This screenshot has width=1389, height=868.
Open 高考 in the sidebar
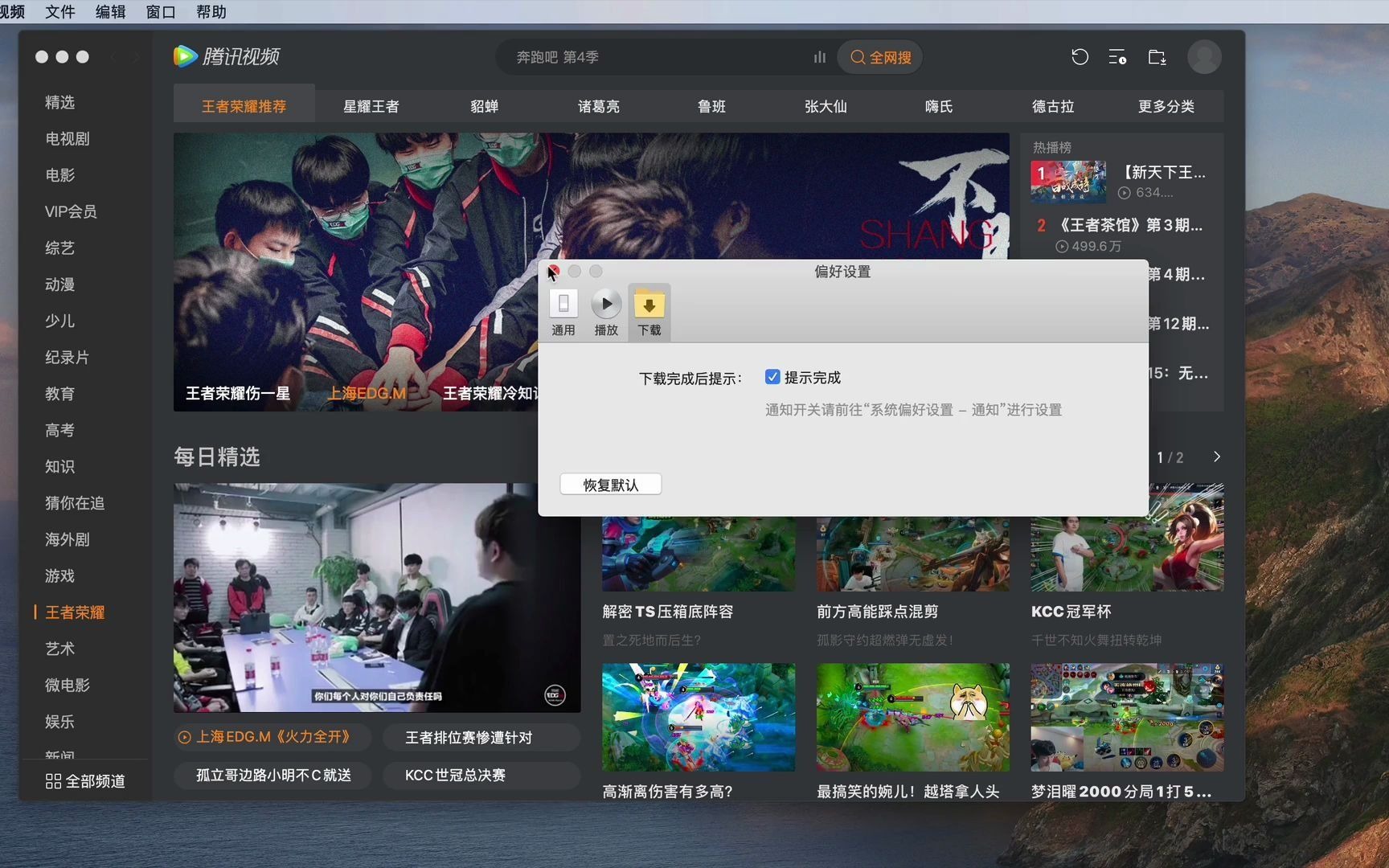[x=59, y=430]
